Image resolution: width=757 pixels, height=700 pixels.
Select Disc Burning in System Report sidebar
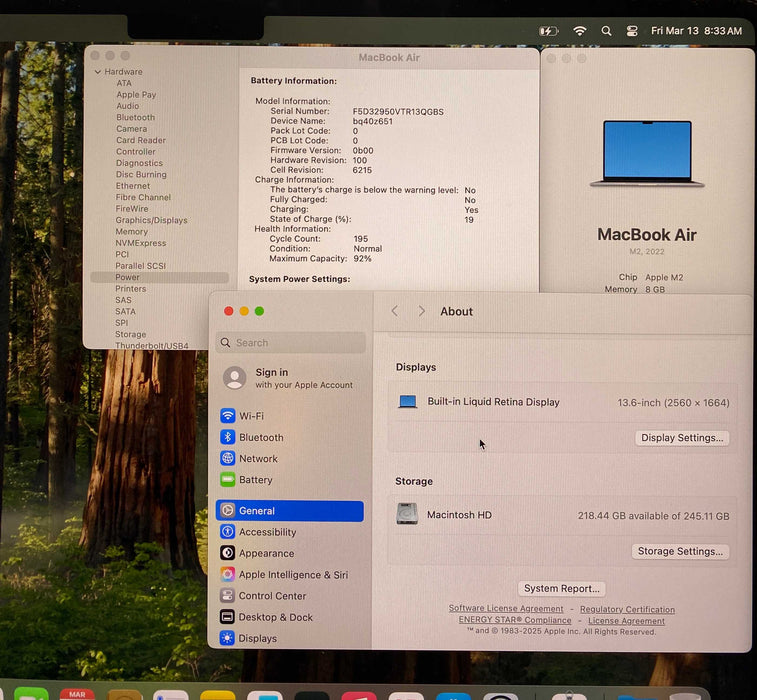[x=141, y=174]
